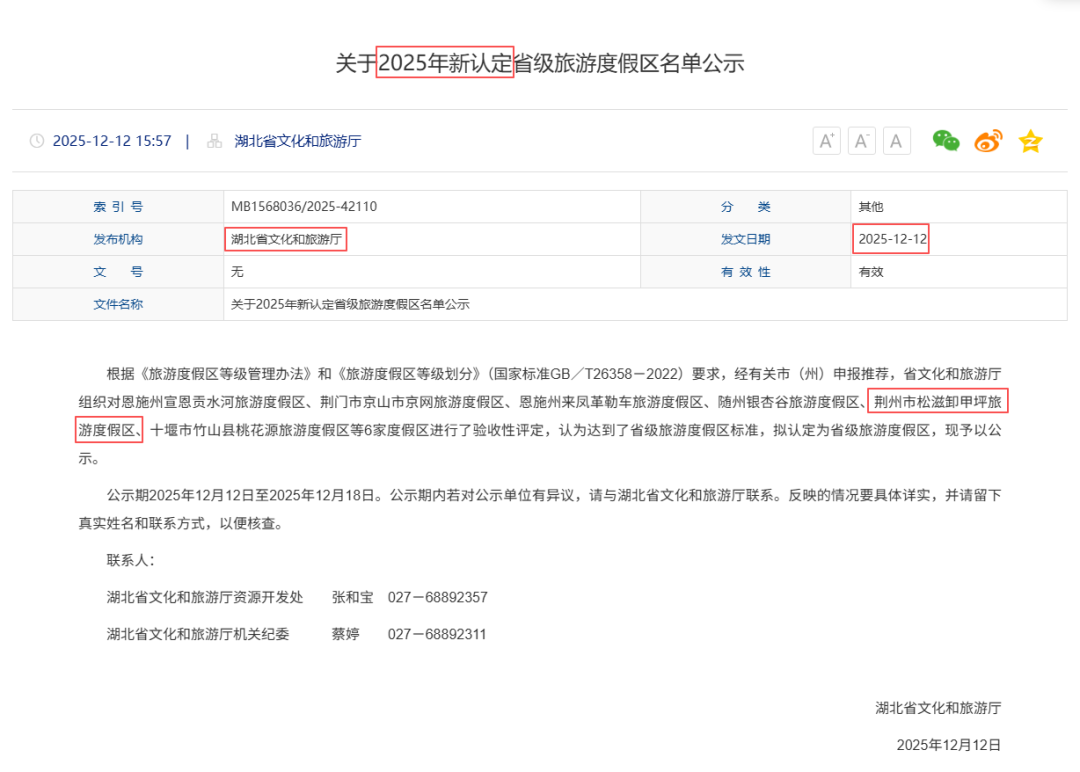Click the publish timestamp 2025-12-12 15:57
Viewport: 1080px width, 772px height.
click(x=112, y=141)
